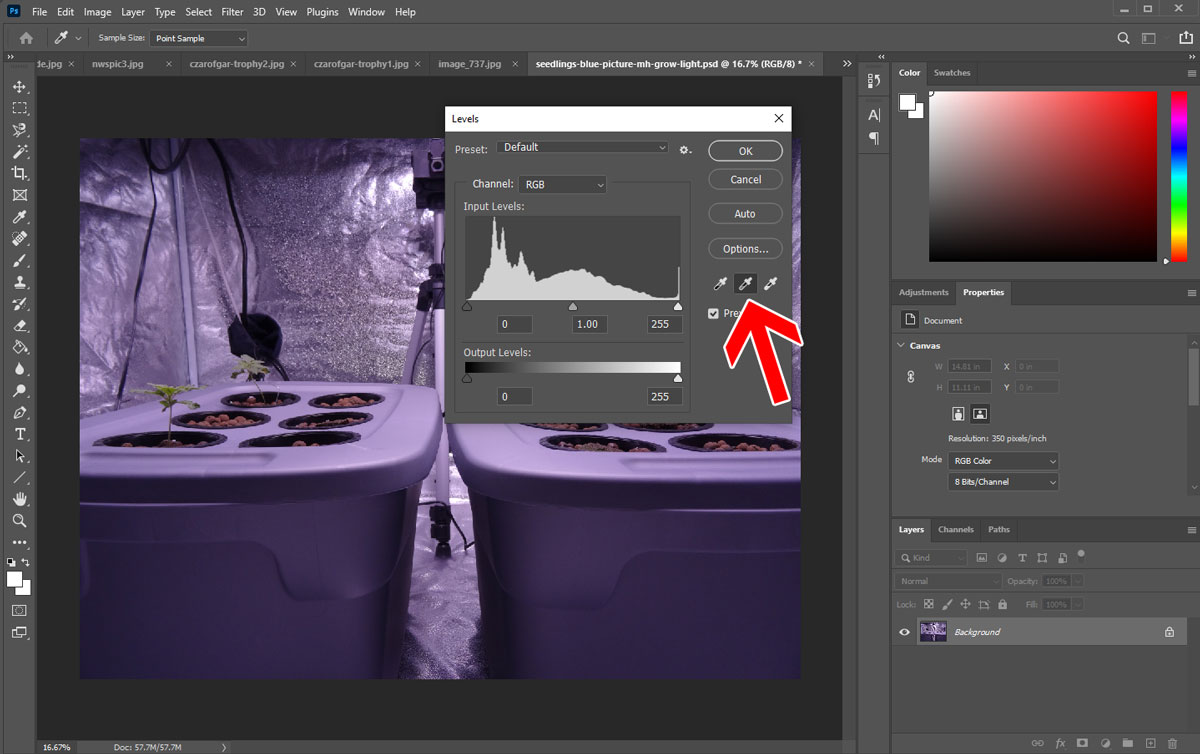This screenshot has height=754, width=1200.
Task: Click the midtone gamma input slider
Action: click(573, 307)
